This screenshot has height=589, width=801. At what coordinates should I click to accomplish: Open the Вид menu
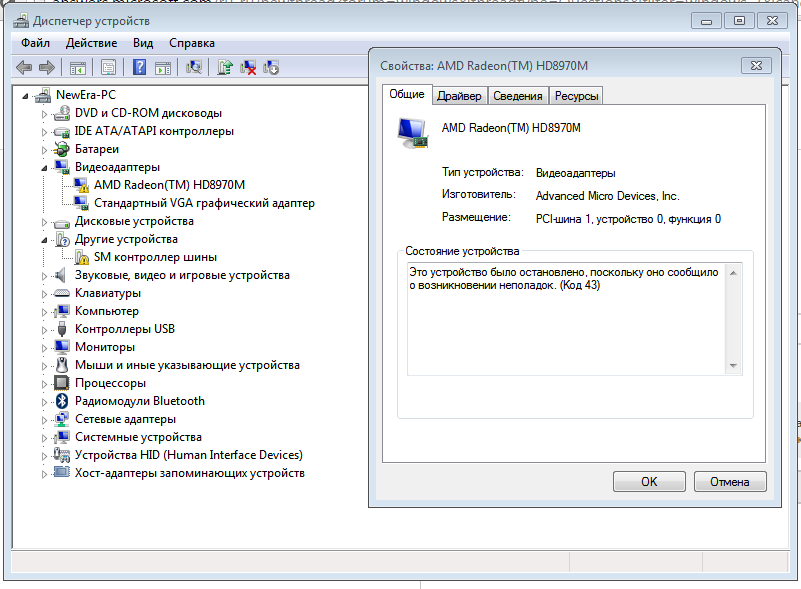click(x=143, y=43)
